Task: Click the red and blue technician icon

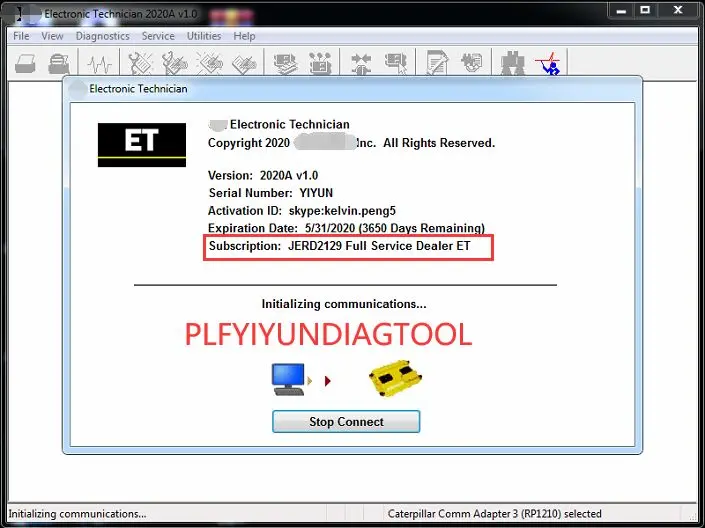Action: [548, 63]
